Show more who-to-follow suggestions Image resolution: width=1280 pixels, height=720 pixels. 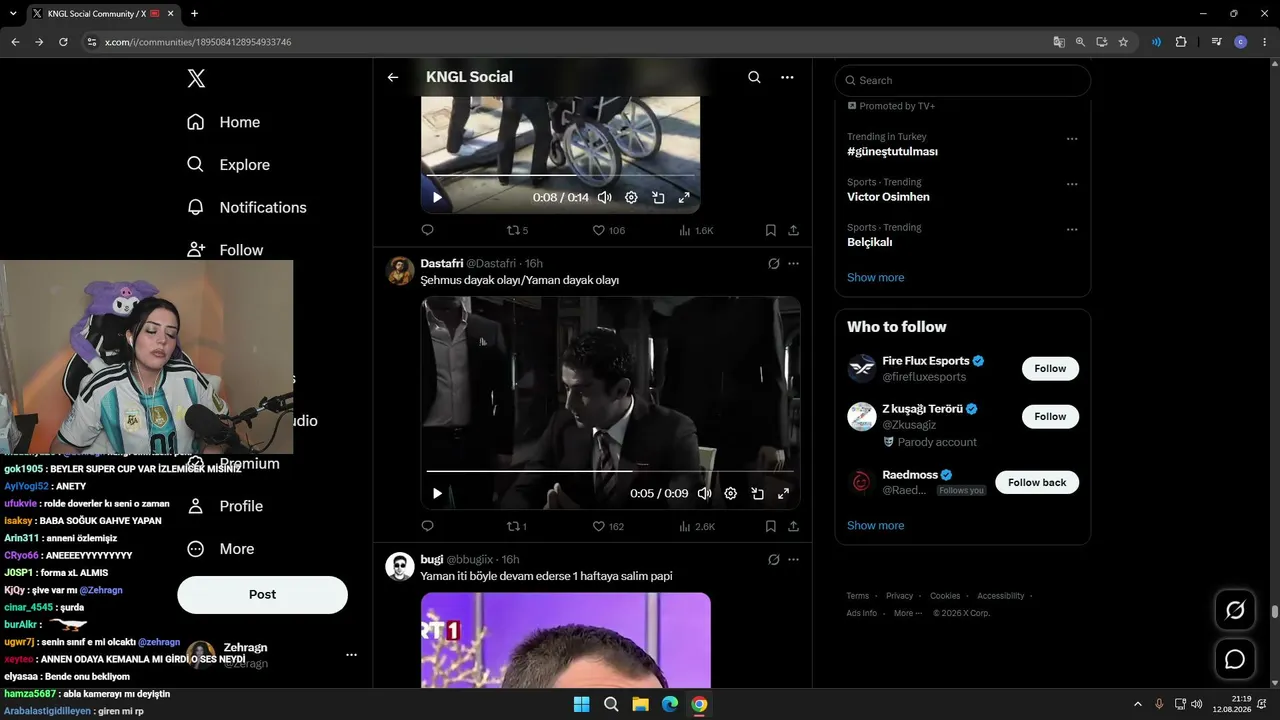point(875,525)
